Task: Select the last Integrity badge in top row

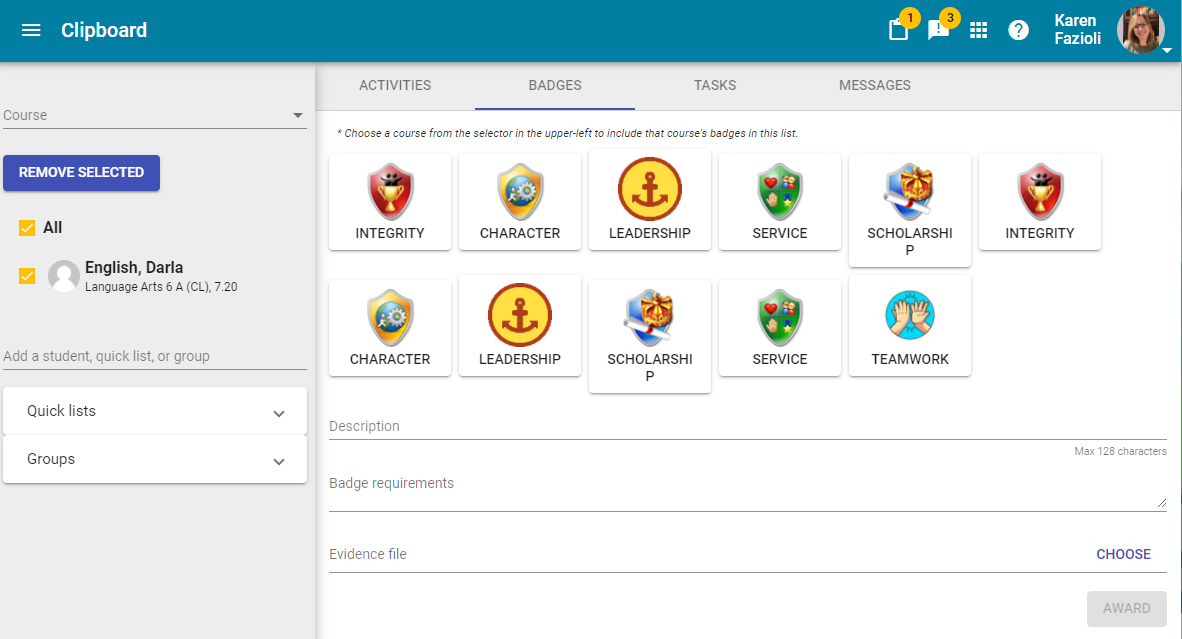Action: coord(1040,202)
